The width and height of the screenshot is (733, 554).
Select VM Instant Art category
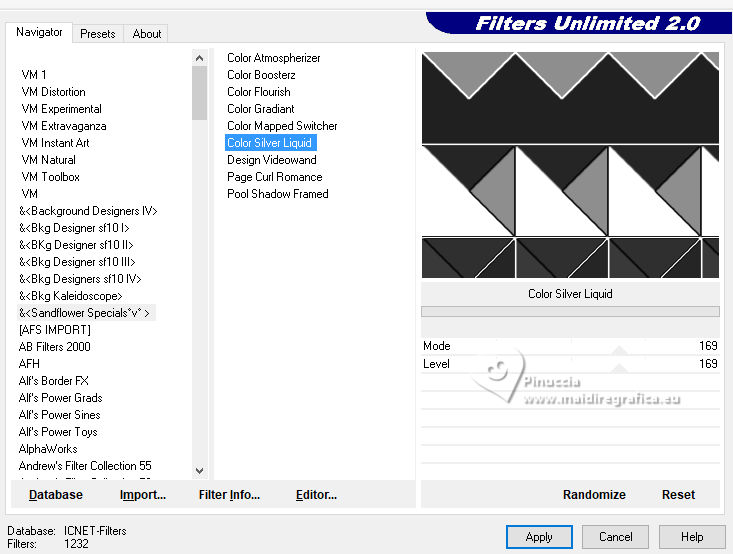(x=56, y=143)
